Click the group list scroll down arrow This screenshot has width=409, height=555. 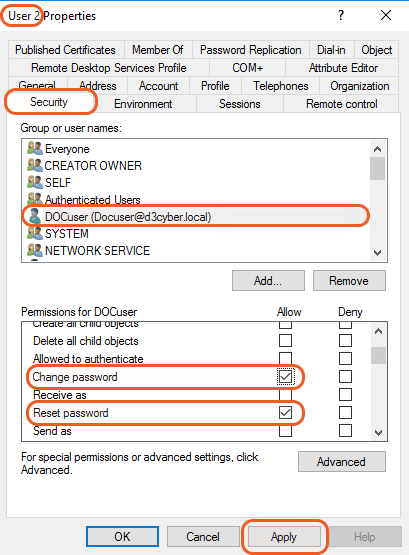378,253
